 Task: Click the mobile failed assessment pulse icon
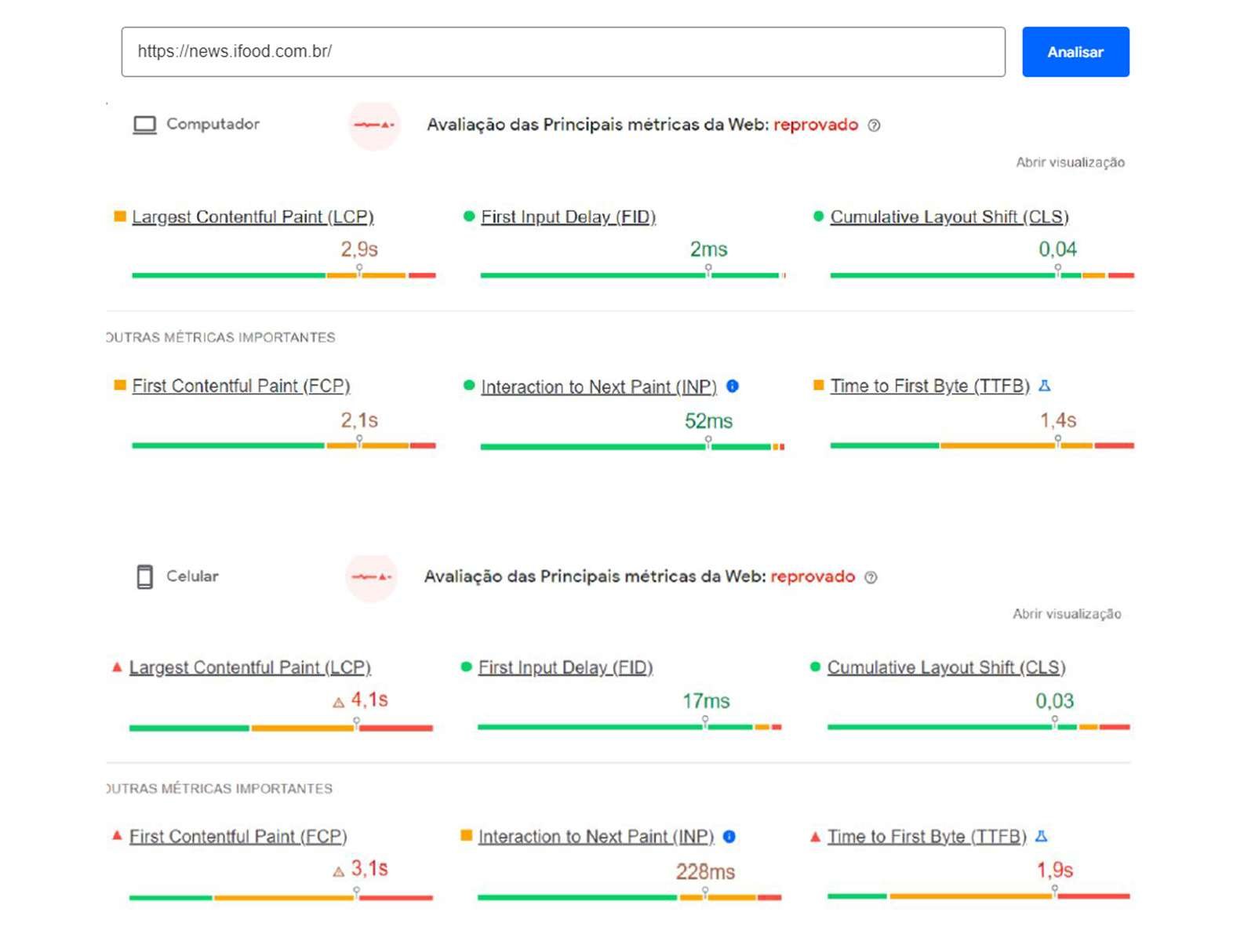point(371,577)
